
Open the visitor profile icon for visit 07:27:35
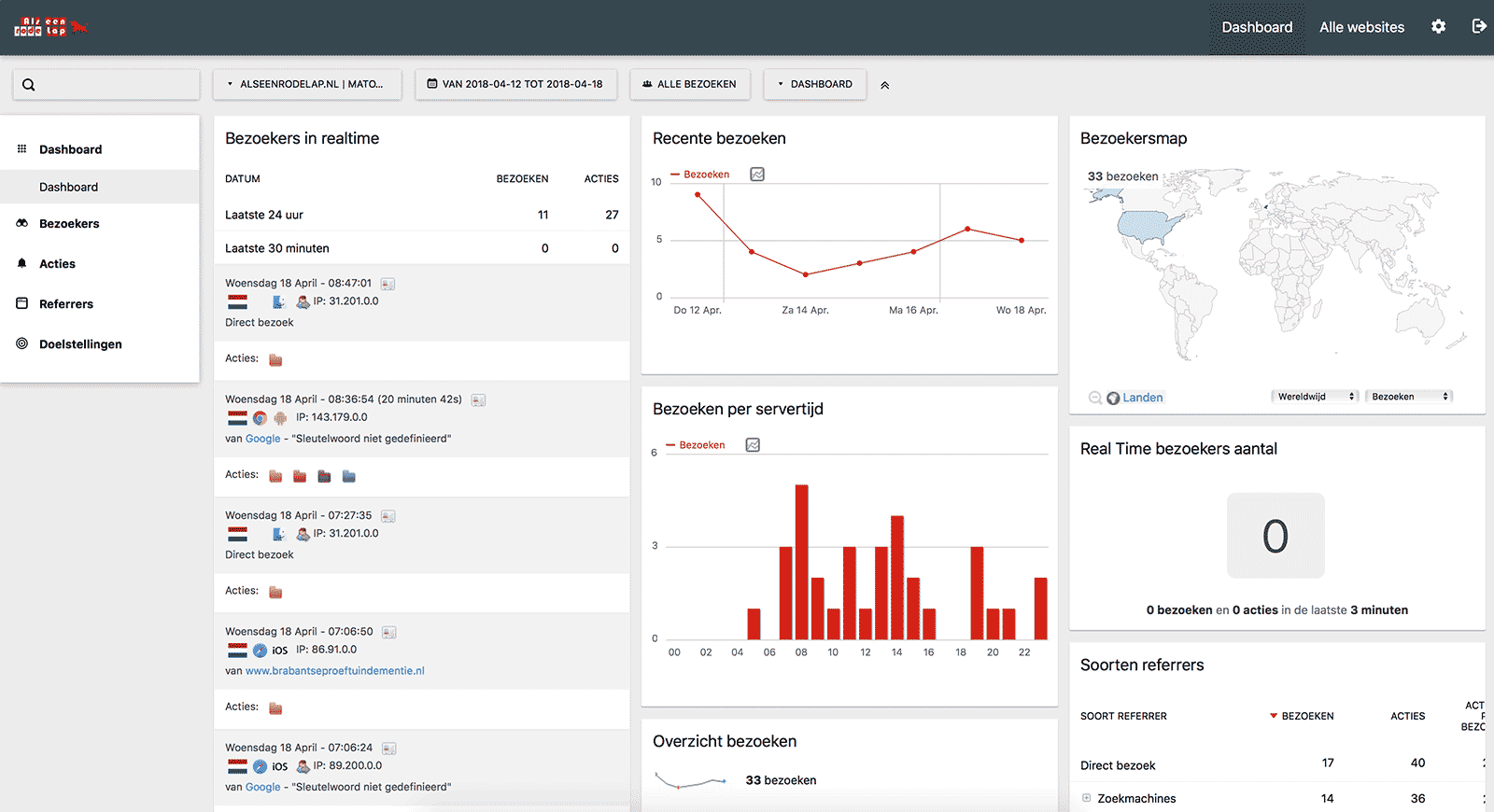[388, 516]
